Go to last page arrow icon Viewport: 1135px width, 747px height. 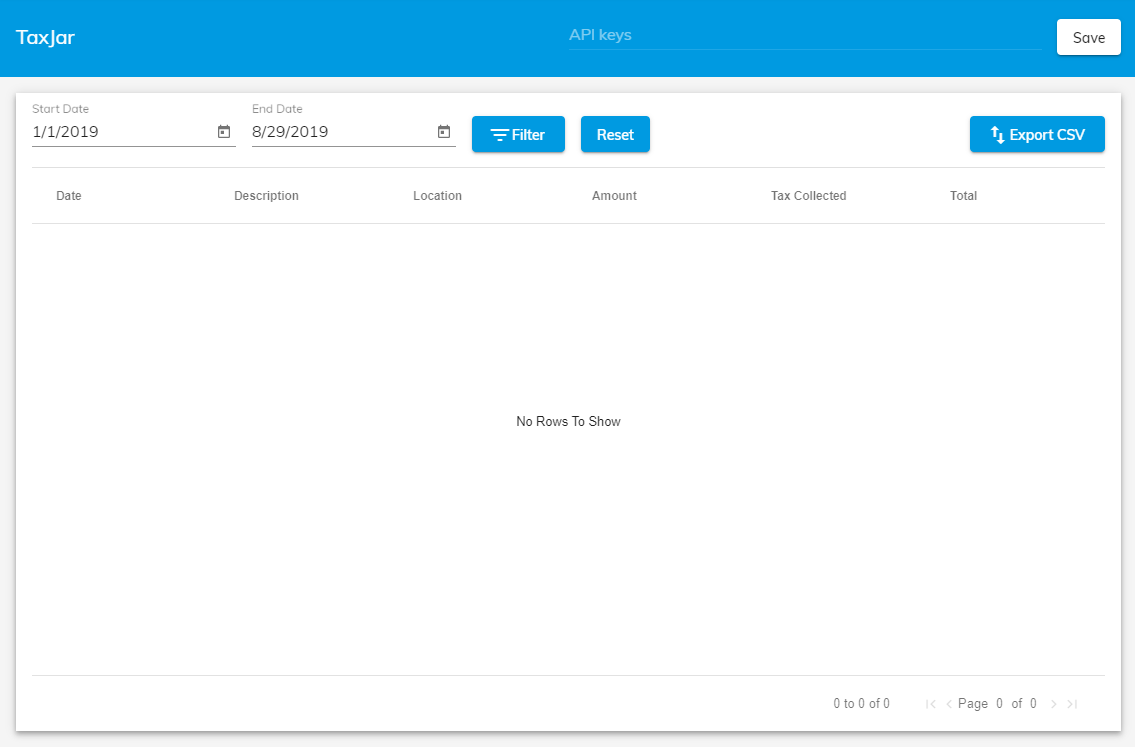(x=1072, y=704)
